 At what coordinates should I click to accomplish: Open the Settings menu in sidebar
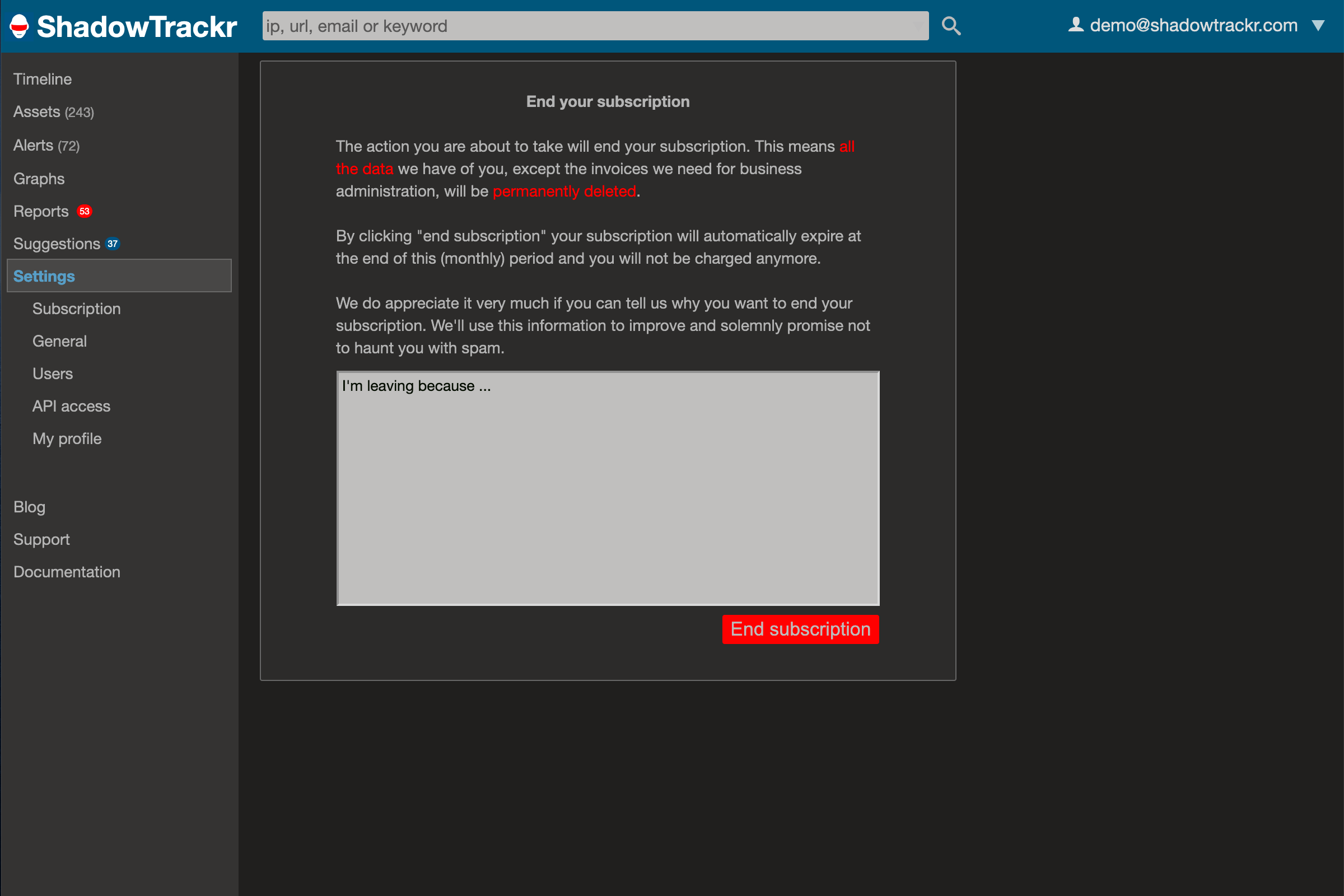point(44,276)
